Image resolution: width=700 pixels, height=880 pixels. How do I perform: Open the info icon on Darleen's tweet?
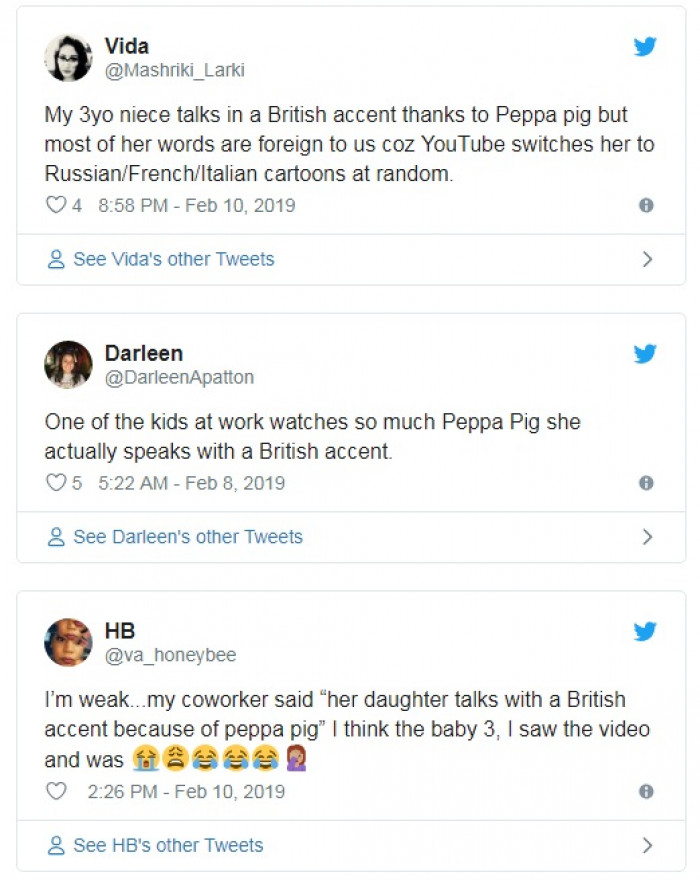tap(646, 483)
